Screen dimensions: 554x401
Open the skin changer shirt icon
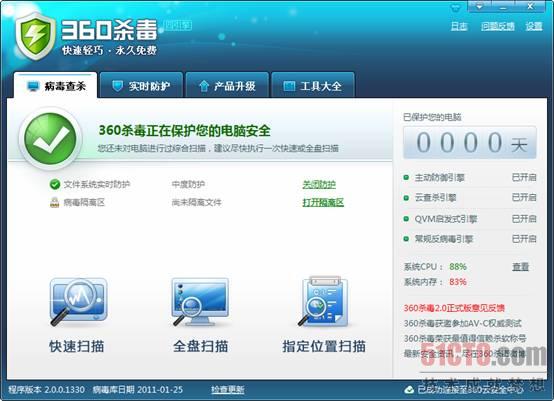[x=456, y=7]
